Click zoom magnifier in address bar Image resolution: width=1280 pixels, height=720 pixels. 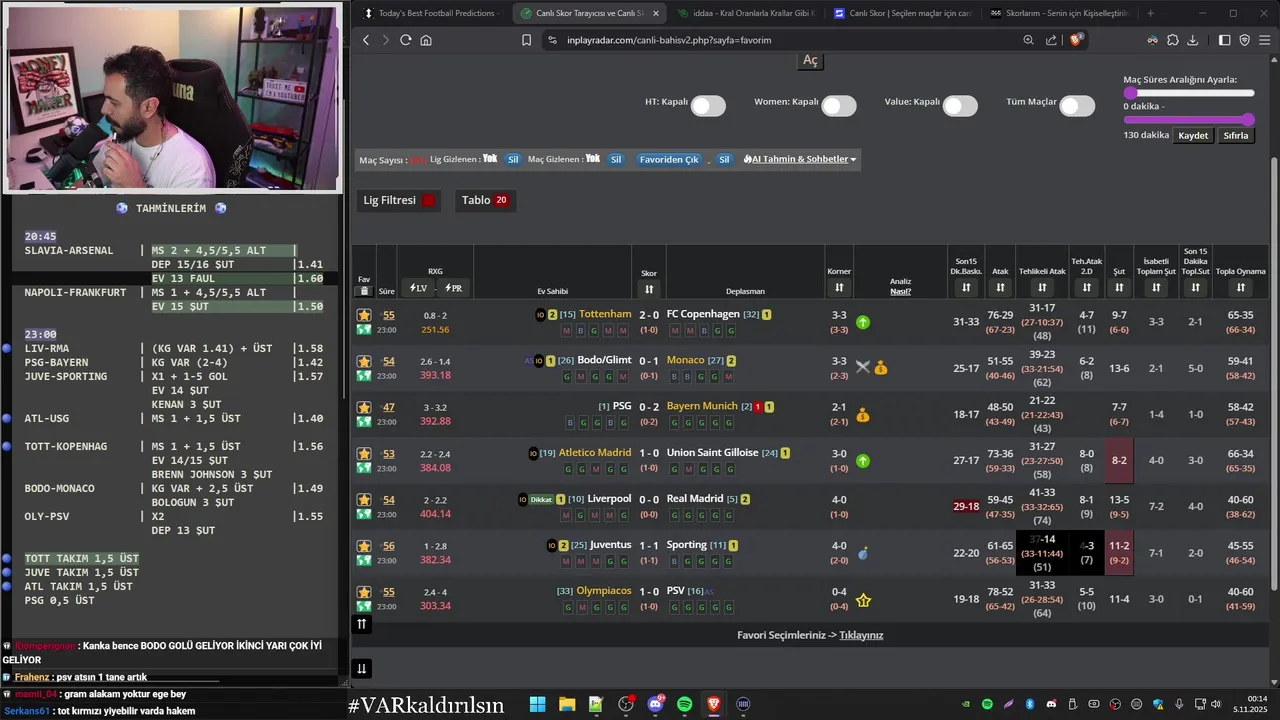(x=1028, y=40)
